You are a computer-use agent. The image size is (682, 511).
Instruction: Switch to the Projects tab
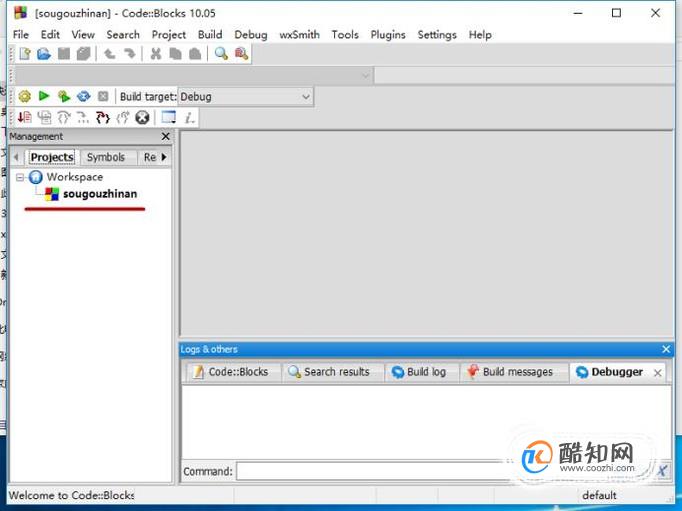pos(52,157)
